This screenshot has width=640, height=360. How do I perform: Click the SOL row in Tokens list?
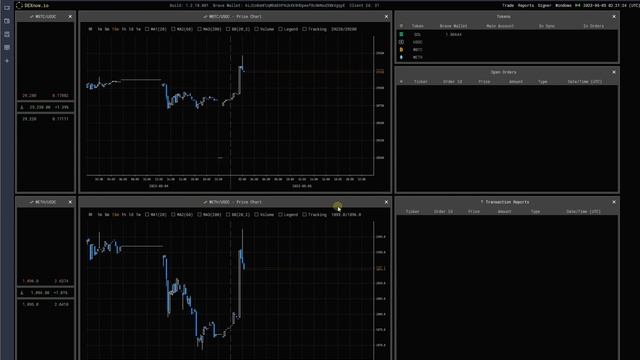pyautogui.click(x=507, y=34)
